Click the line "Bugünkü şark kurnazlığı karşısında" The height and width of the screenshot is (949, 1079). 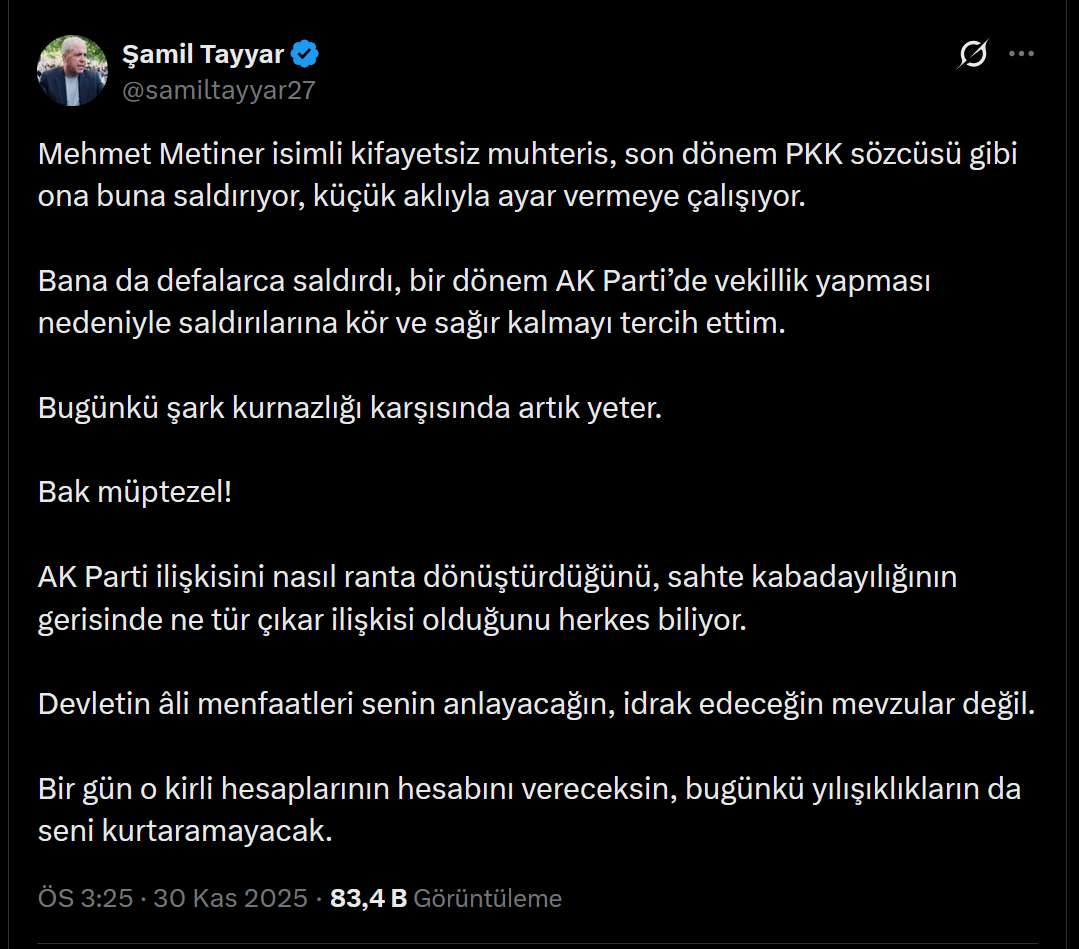350,409
